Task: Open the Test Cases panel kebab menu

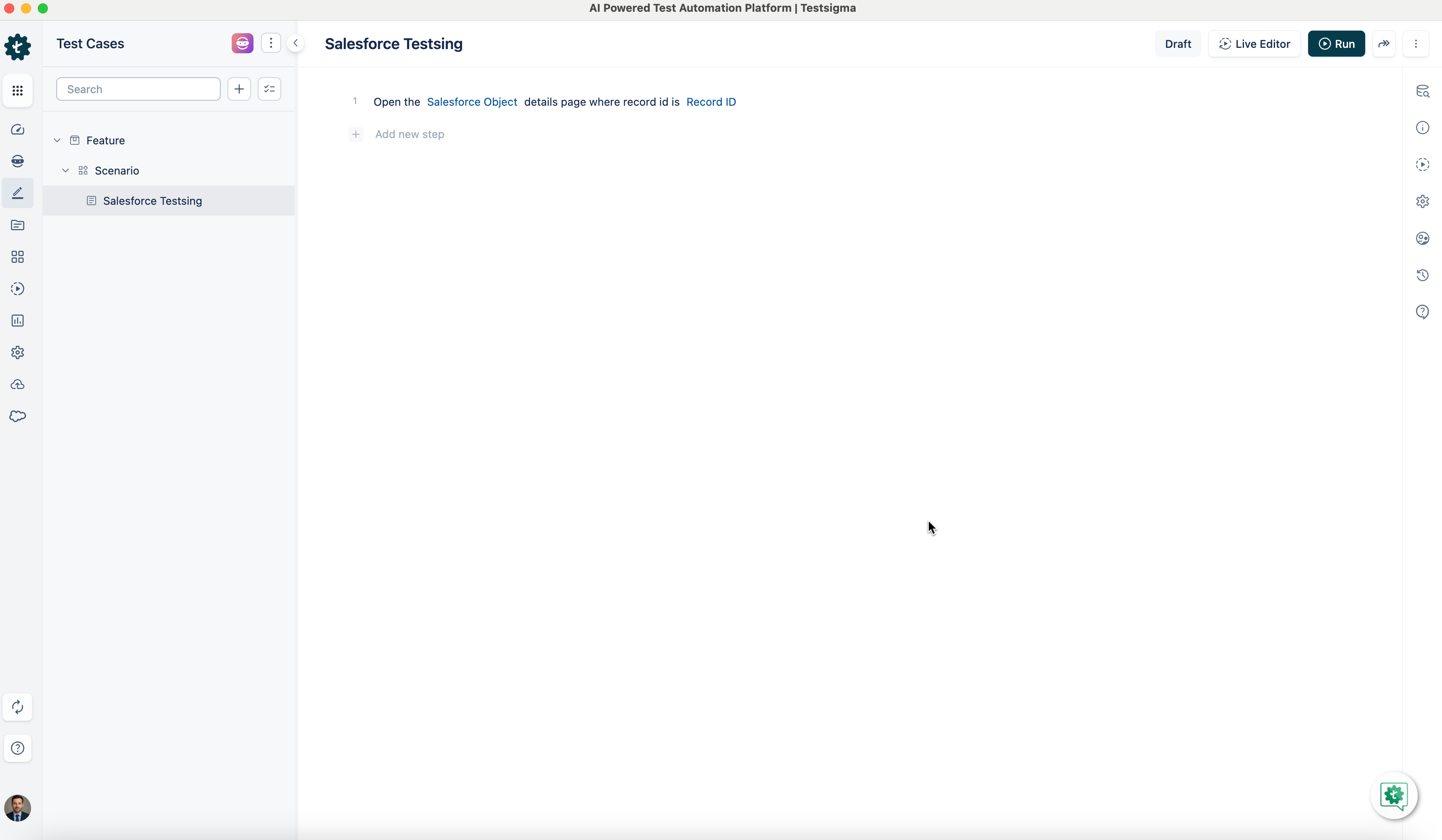Action: tap(271, 44)
